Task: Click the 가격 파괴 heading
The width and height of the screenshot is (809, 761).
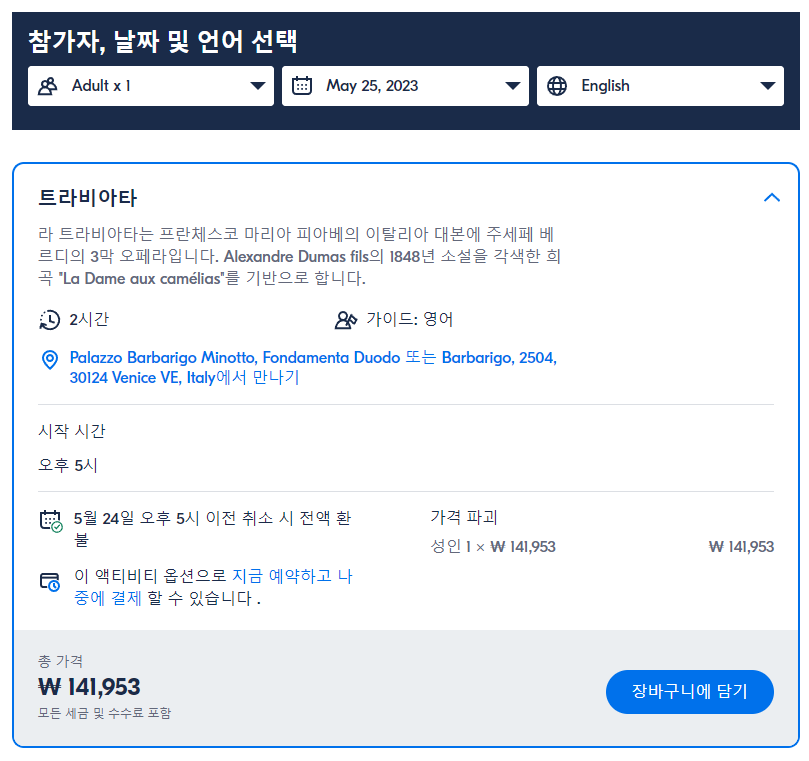Action: click(x=464, y=517)
